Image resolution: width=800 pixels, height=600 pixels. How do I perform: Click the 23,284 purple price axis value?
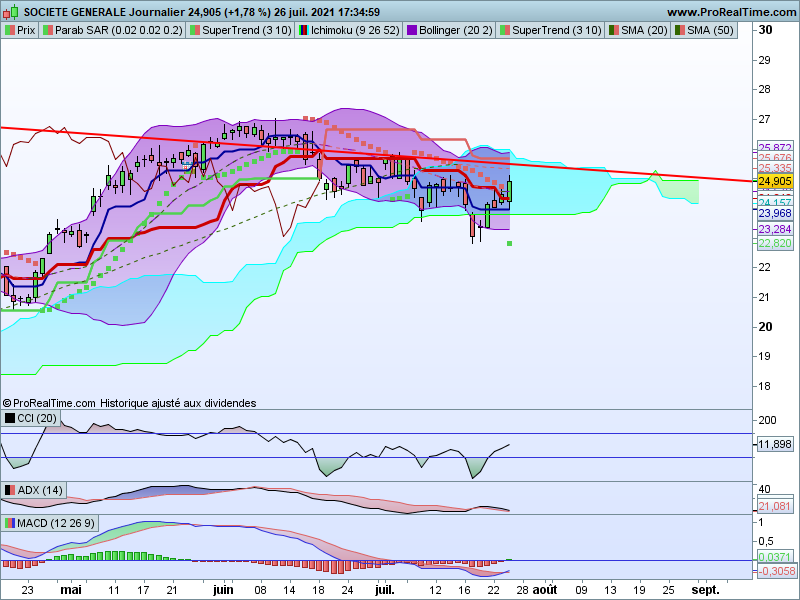pyautogui.click(x=774, y=229)
